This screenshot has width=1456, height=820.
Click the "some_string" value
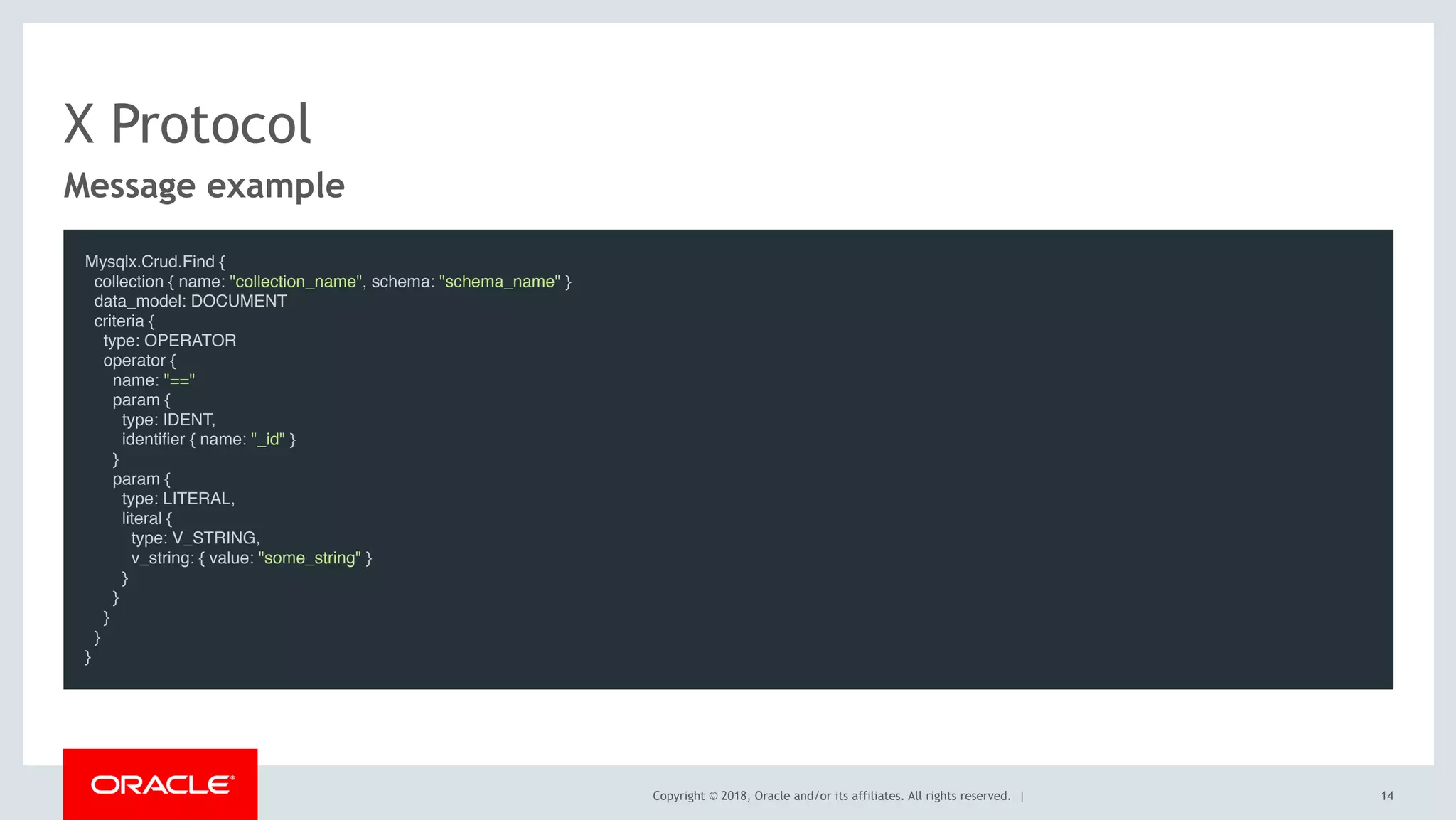point(309,558)
